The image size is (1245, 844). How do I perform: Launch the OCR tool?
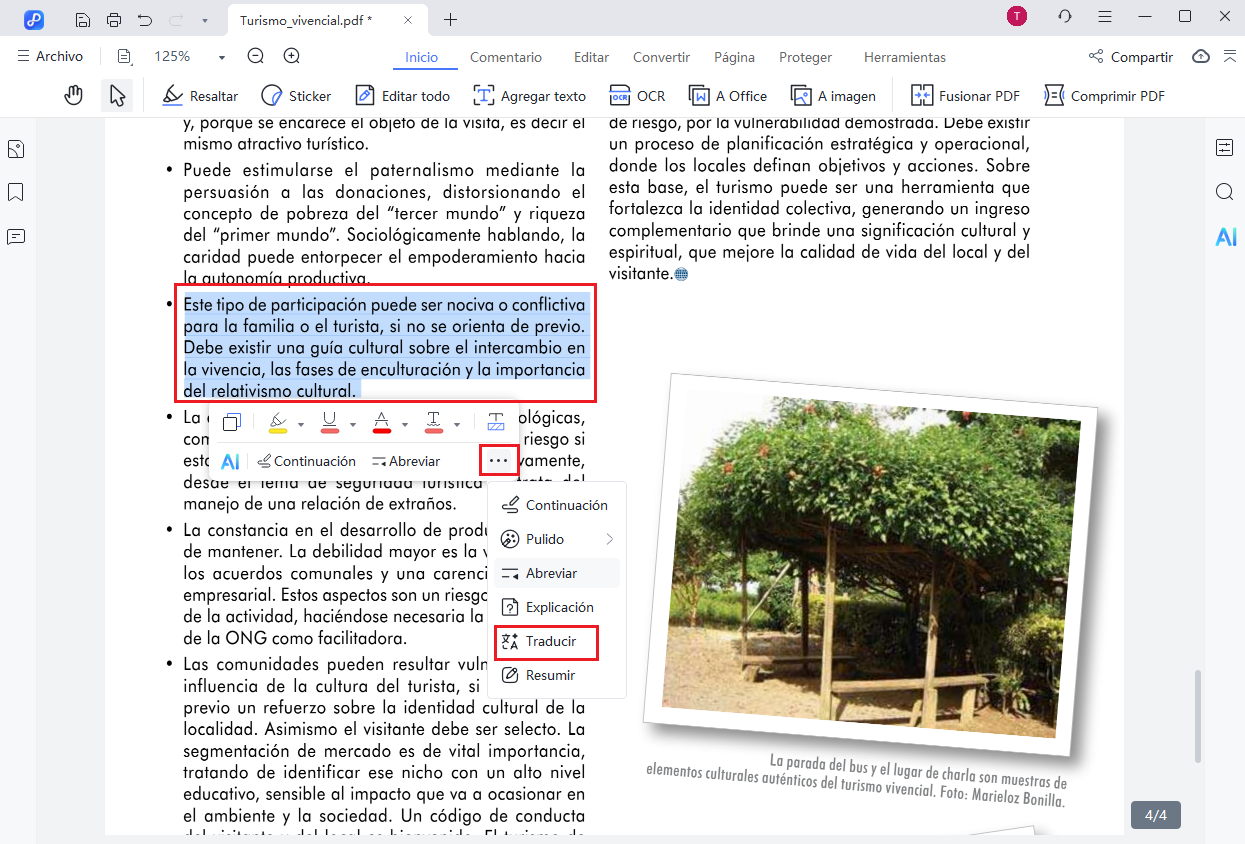pos(637,95)
